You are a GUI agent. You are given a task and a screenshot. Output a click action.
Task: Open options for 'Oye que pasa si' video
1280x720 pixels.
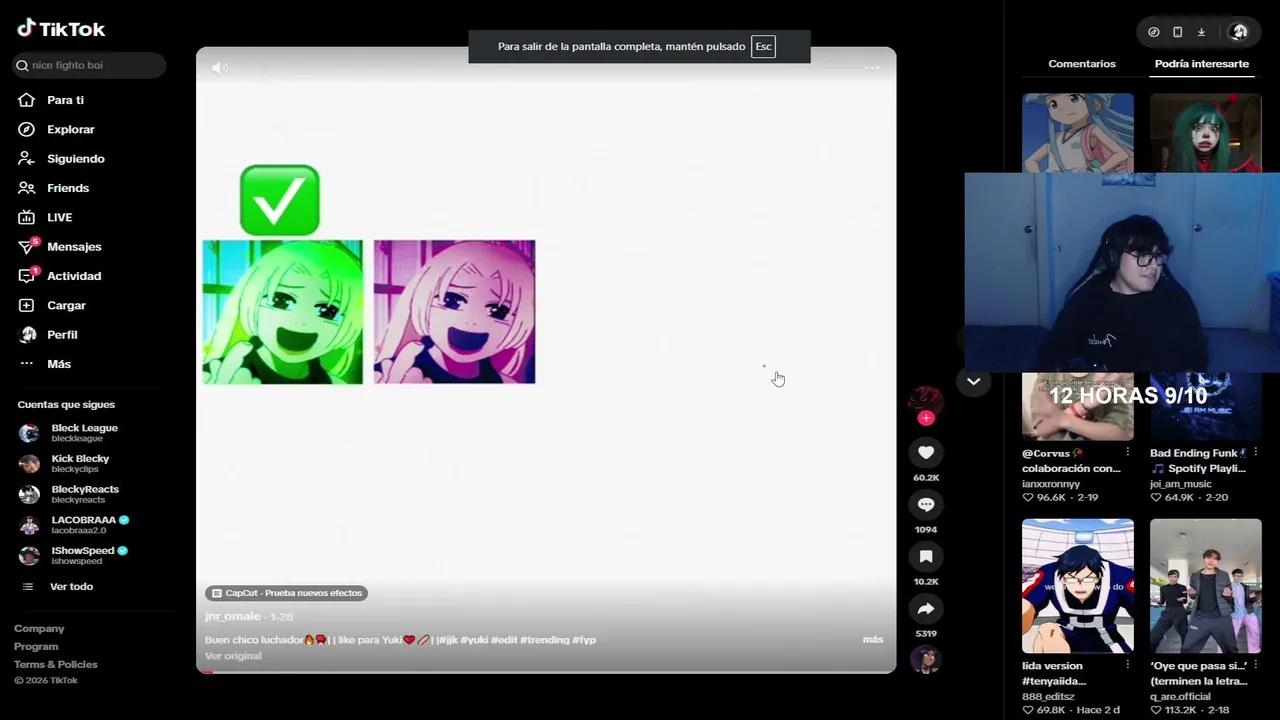[1255, 665]
